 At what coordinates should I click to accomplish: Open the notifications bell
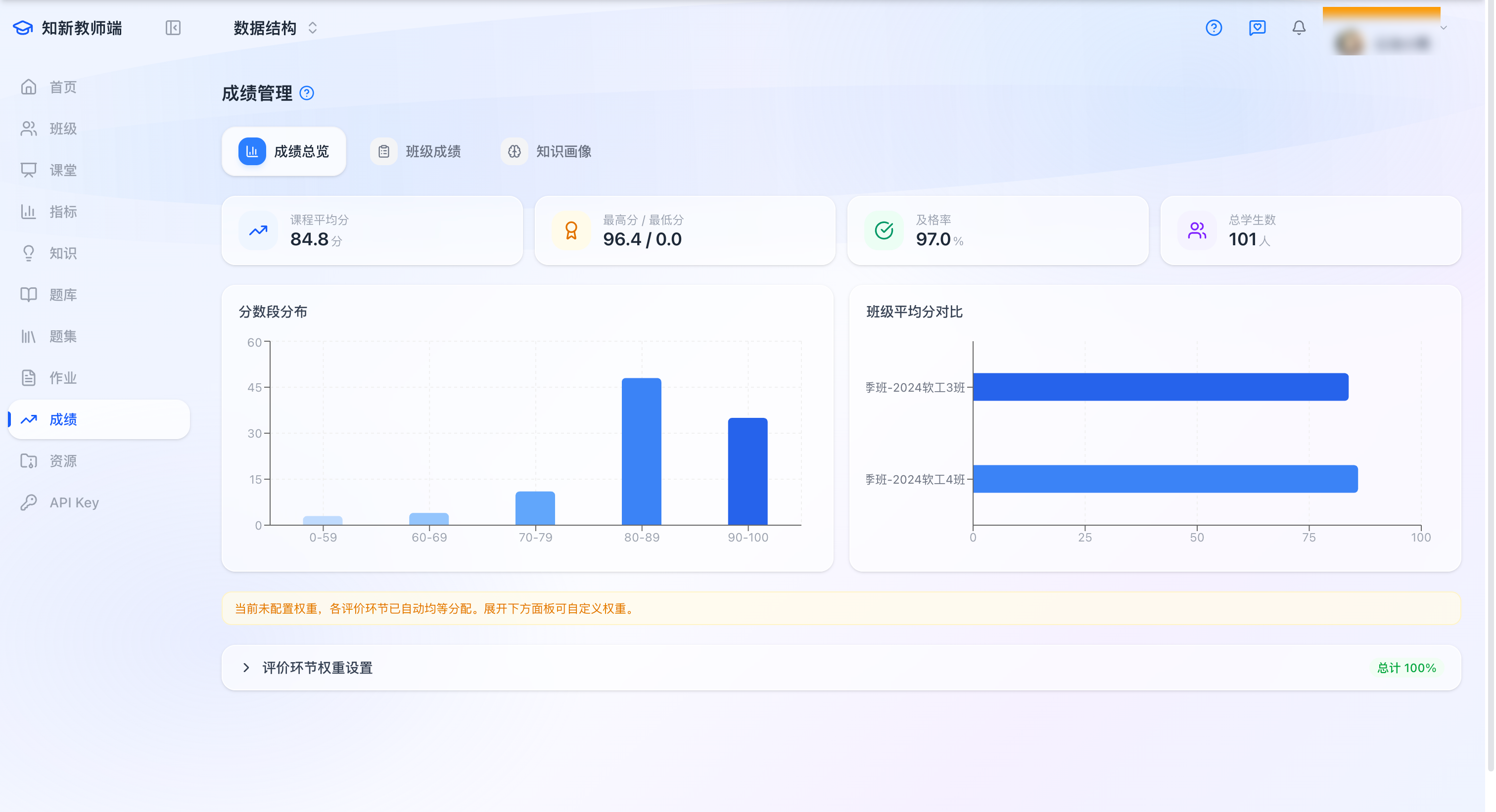point(1299,28)
